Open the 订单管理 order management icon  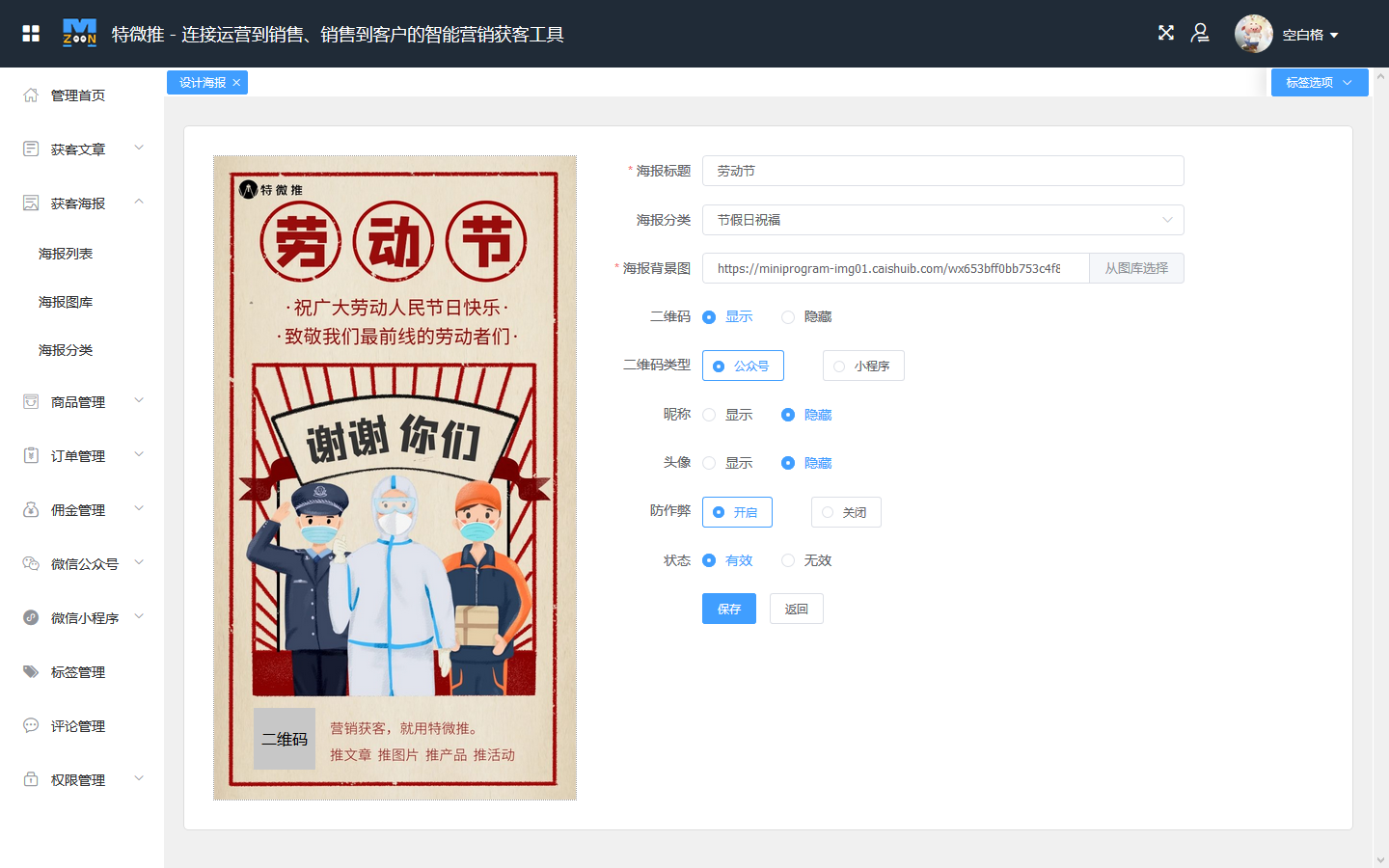point(29,455)
